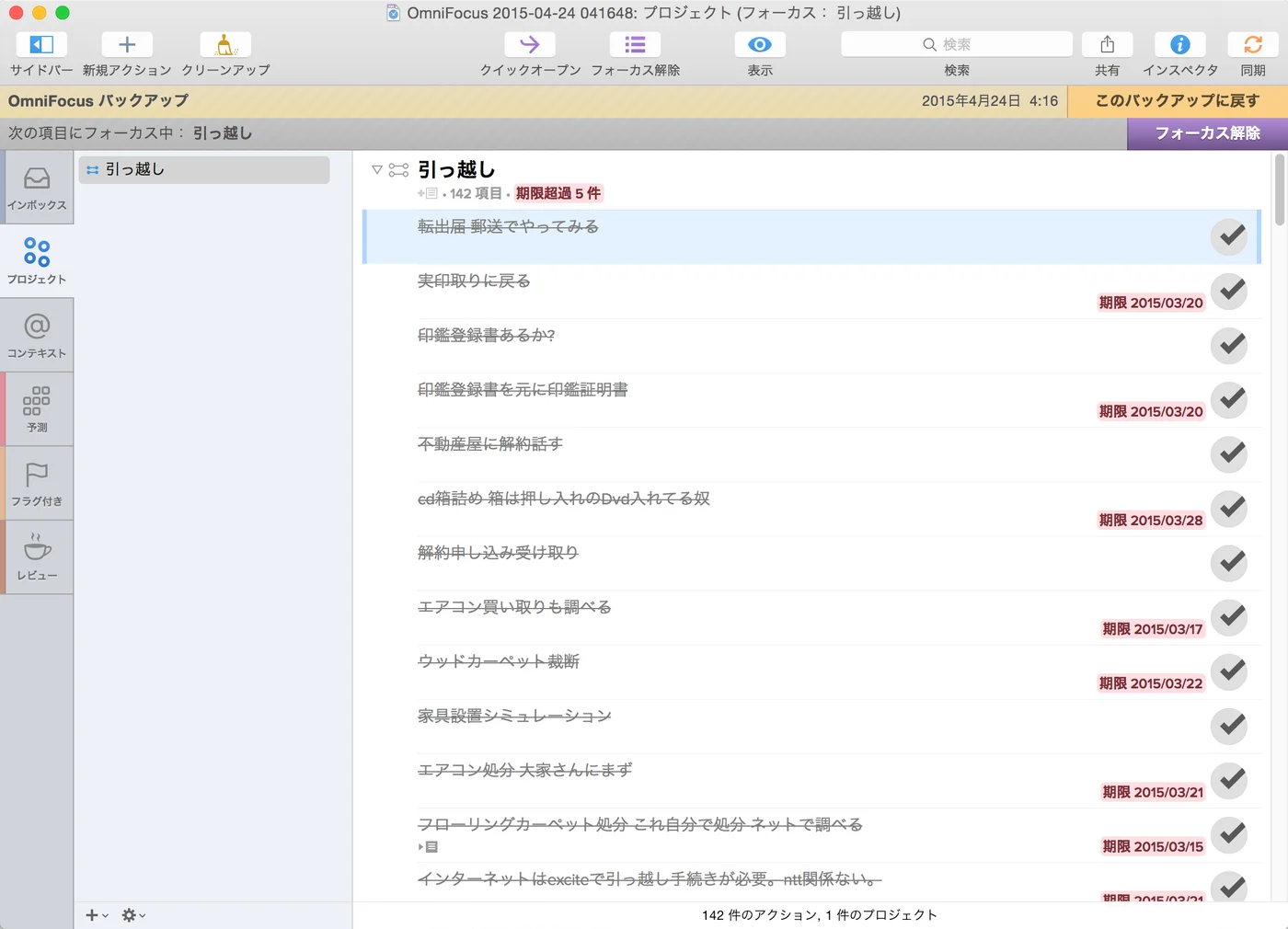The width and height of the screenshot is (1288, 929).
Task: Select the 家具設置シミュレーション task row
Action: pyautogui.click(x=813, y=726)
